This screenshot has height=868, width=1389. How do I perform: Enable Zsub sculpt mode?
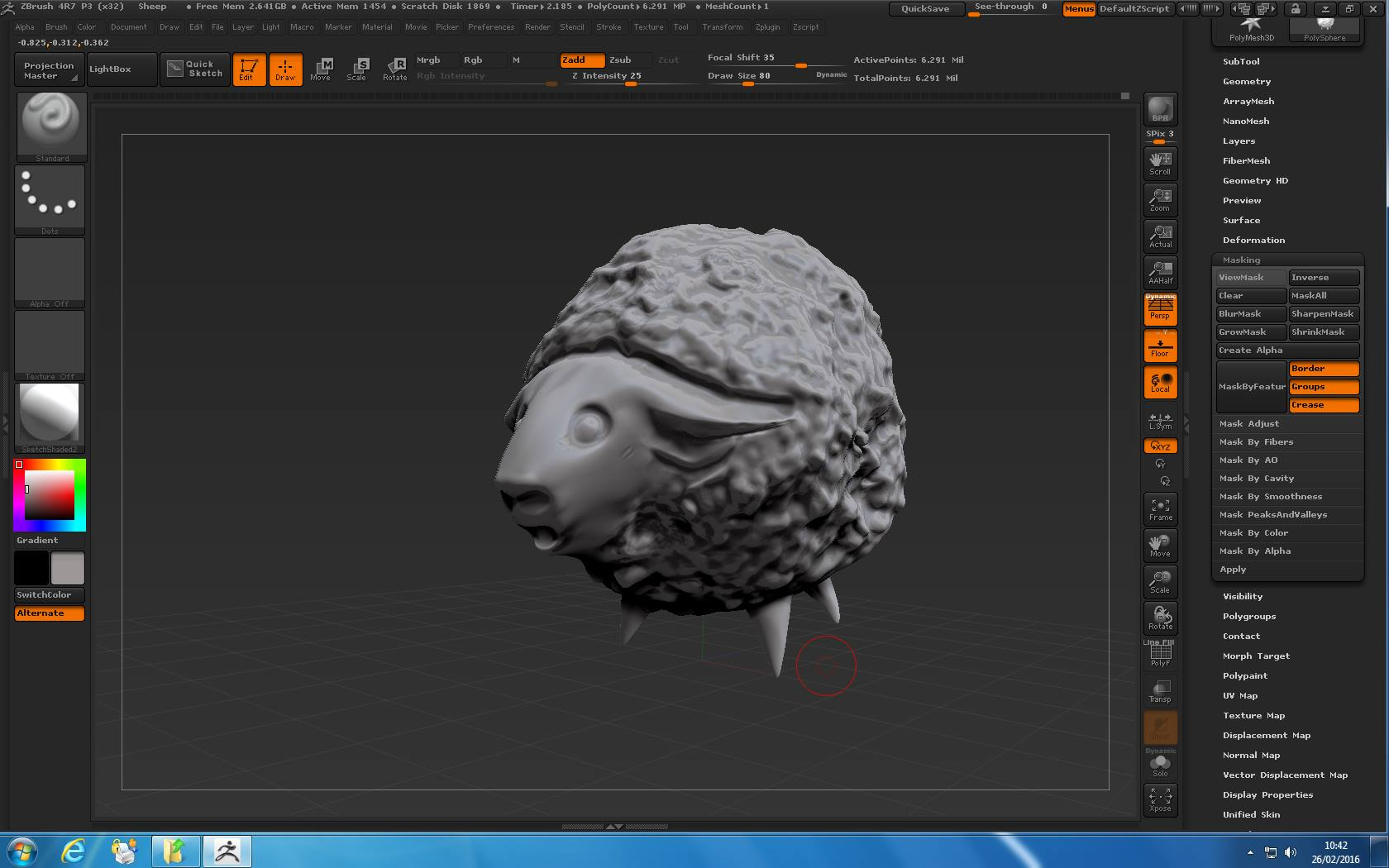pyautogui.click(x=629, y=60)
